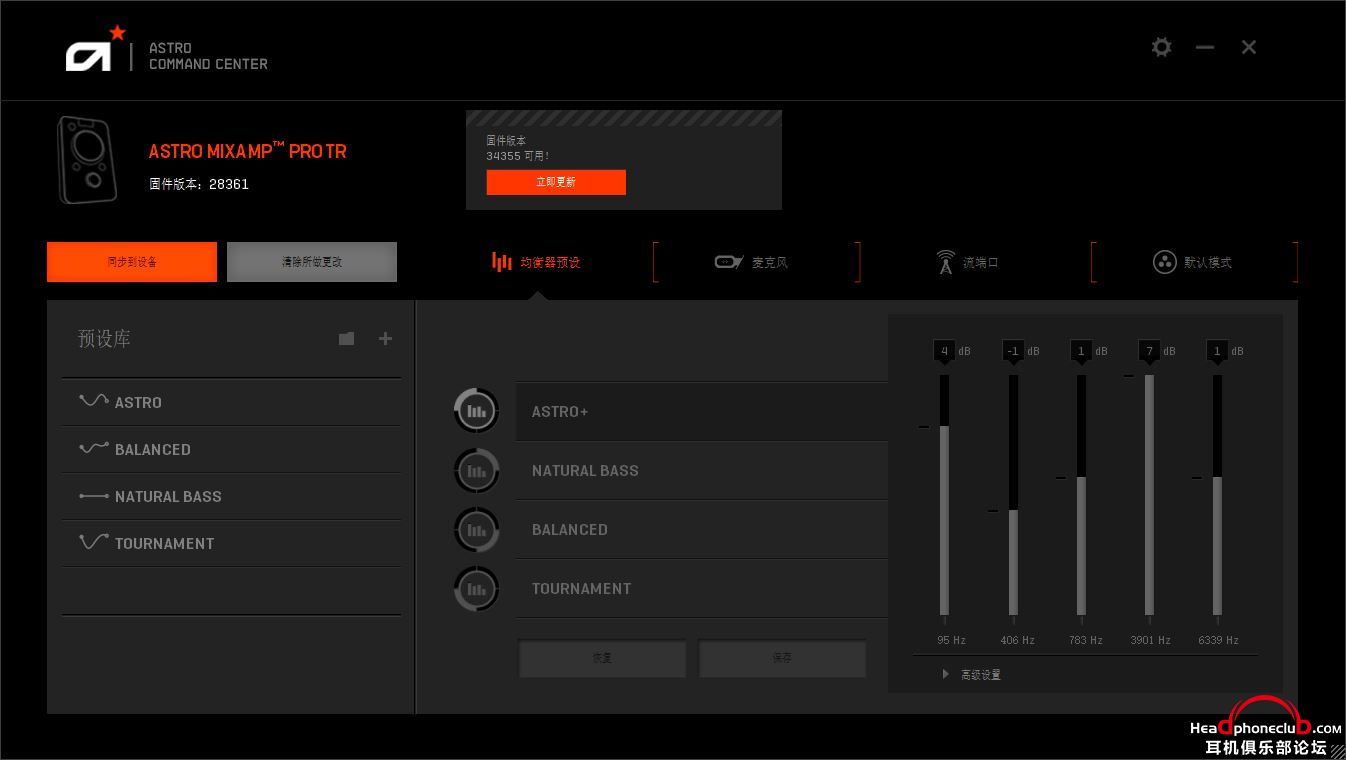Click the 同步到设备 sync button

pos(132,262)
